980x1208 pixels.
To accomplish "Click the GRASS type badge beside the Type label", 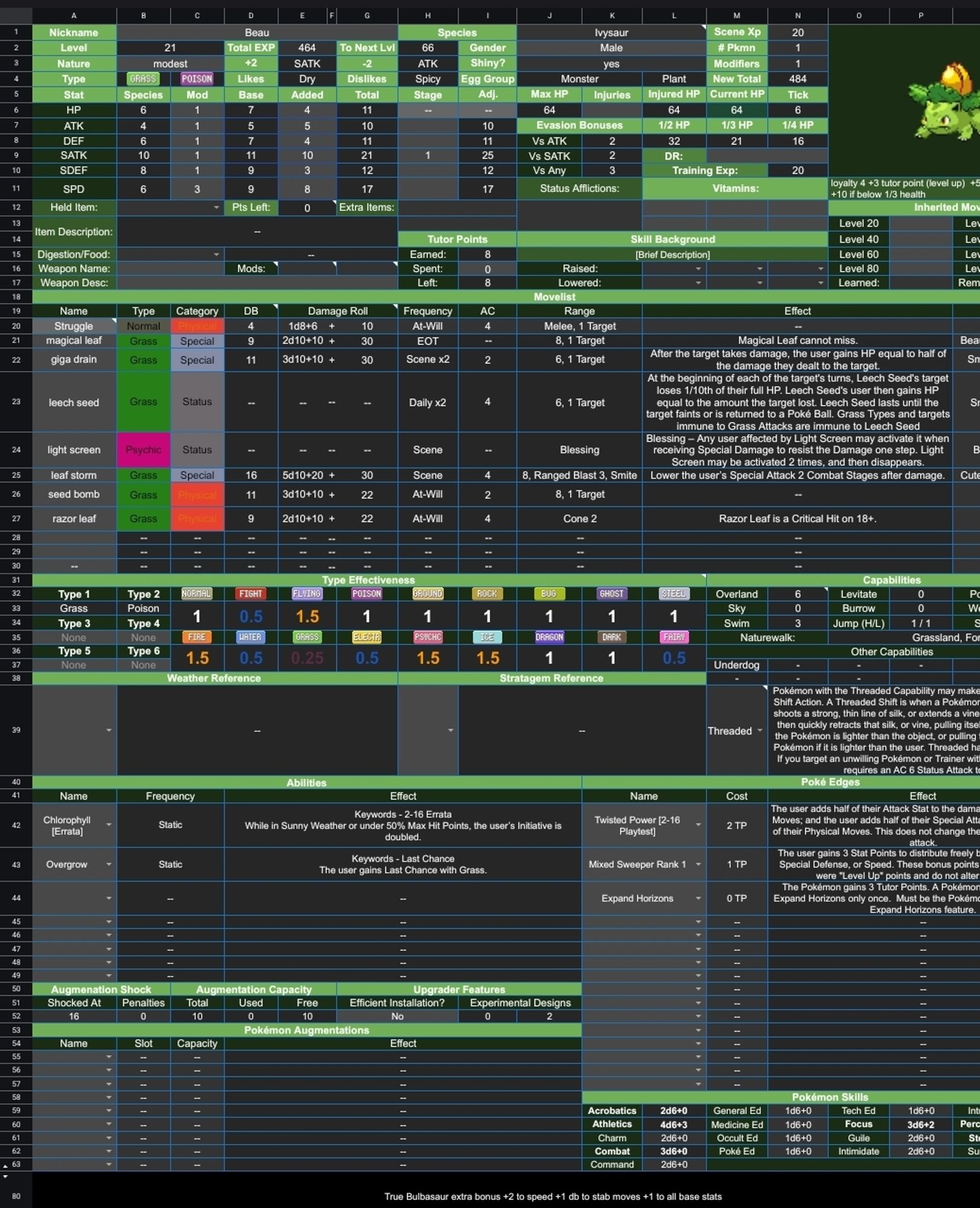I will [x=143, y=79].
